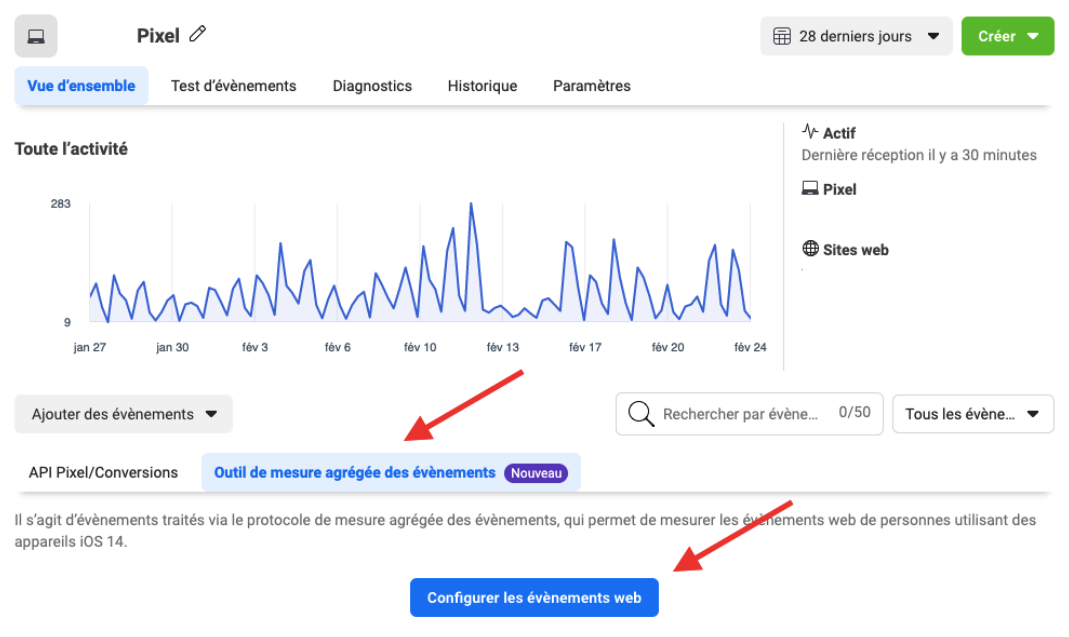Click the pencil icon to rename the Pixel
The height and width of the screenshot is (637, 1069).
coord(197,34)
